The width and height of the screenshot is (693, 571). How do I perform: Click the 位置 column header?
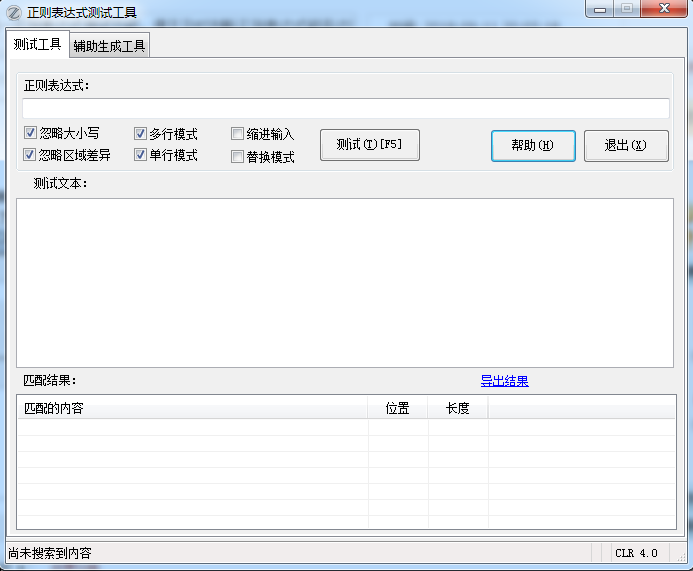[x=397, y=408]
